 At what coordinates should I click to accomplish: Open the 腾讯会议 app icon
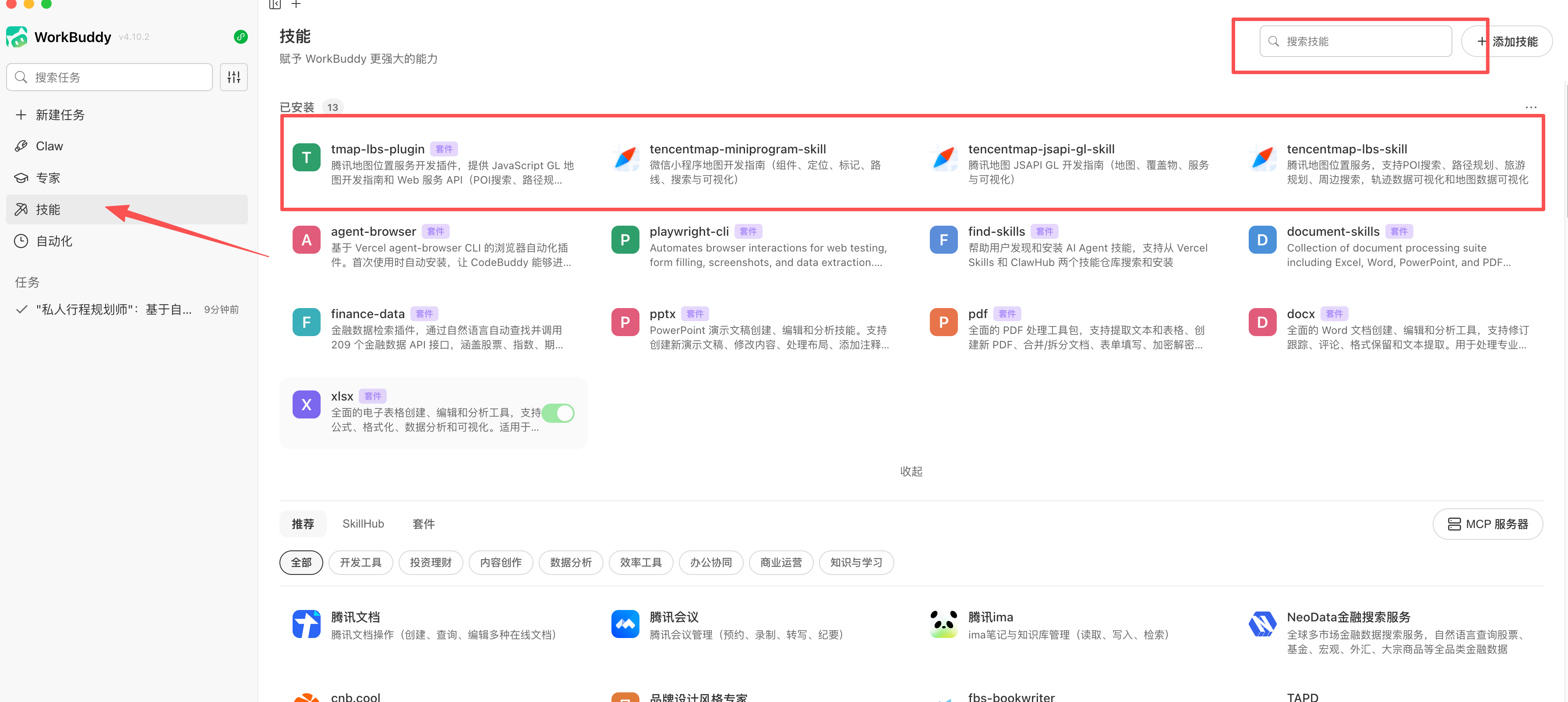(625, 624)
